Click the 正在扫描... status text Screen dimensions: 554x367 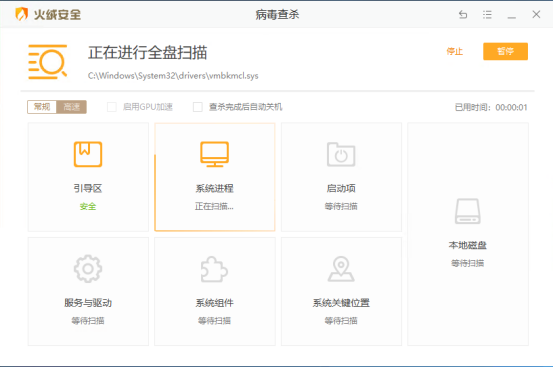[214, 206]
